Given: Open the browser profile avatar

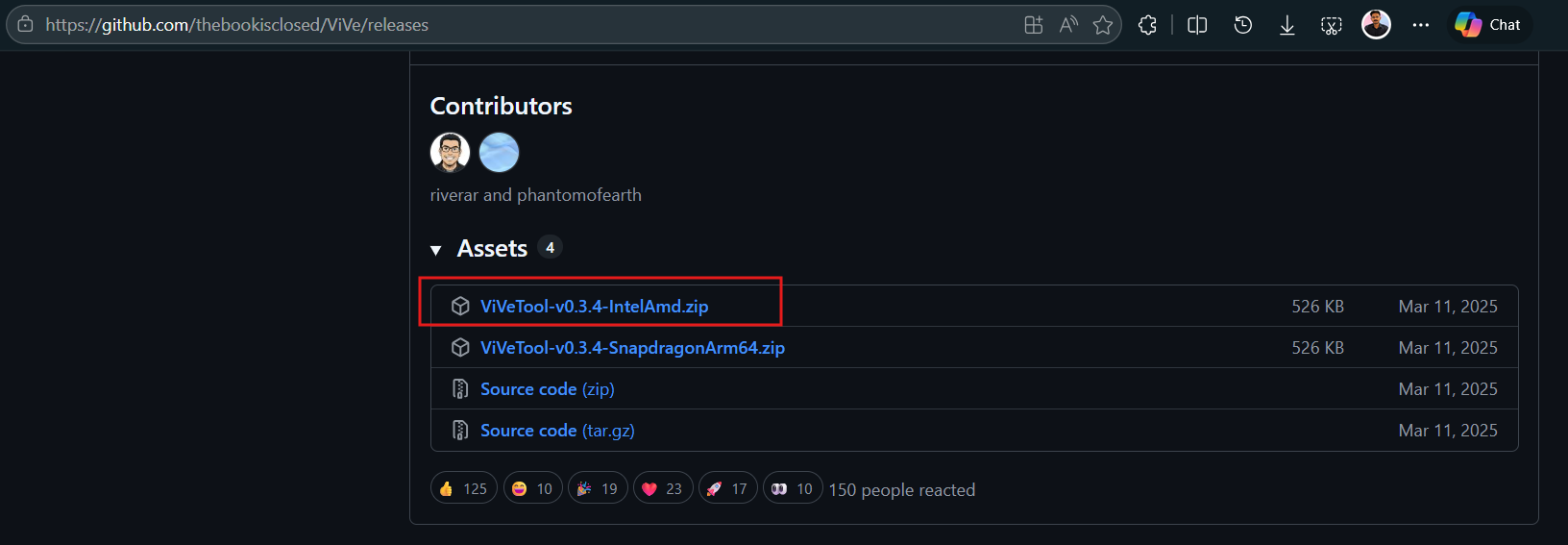Looking at the screenshot, I should (x=1376, y=24).
